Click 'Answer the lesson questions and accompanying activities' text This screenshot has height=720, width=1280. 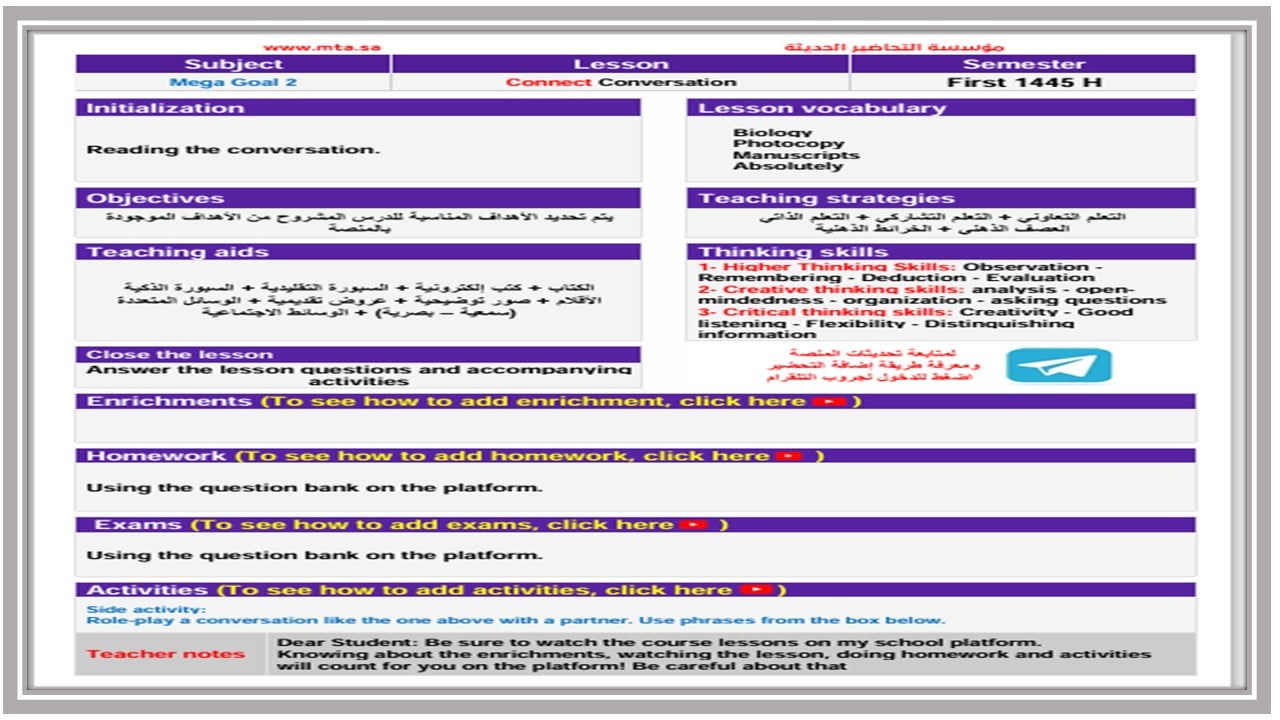(x=359, y=375)
